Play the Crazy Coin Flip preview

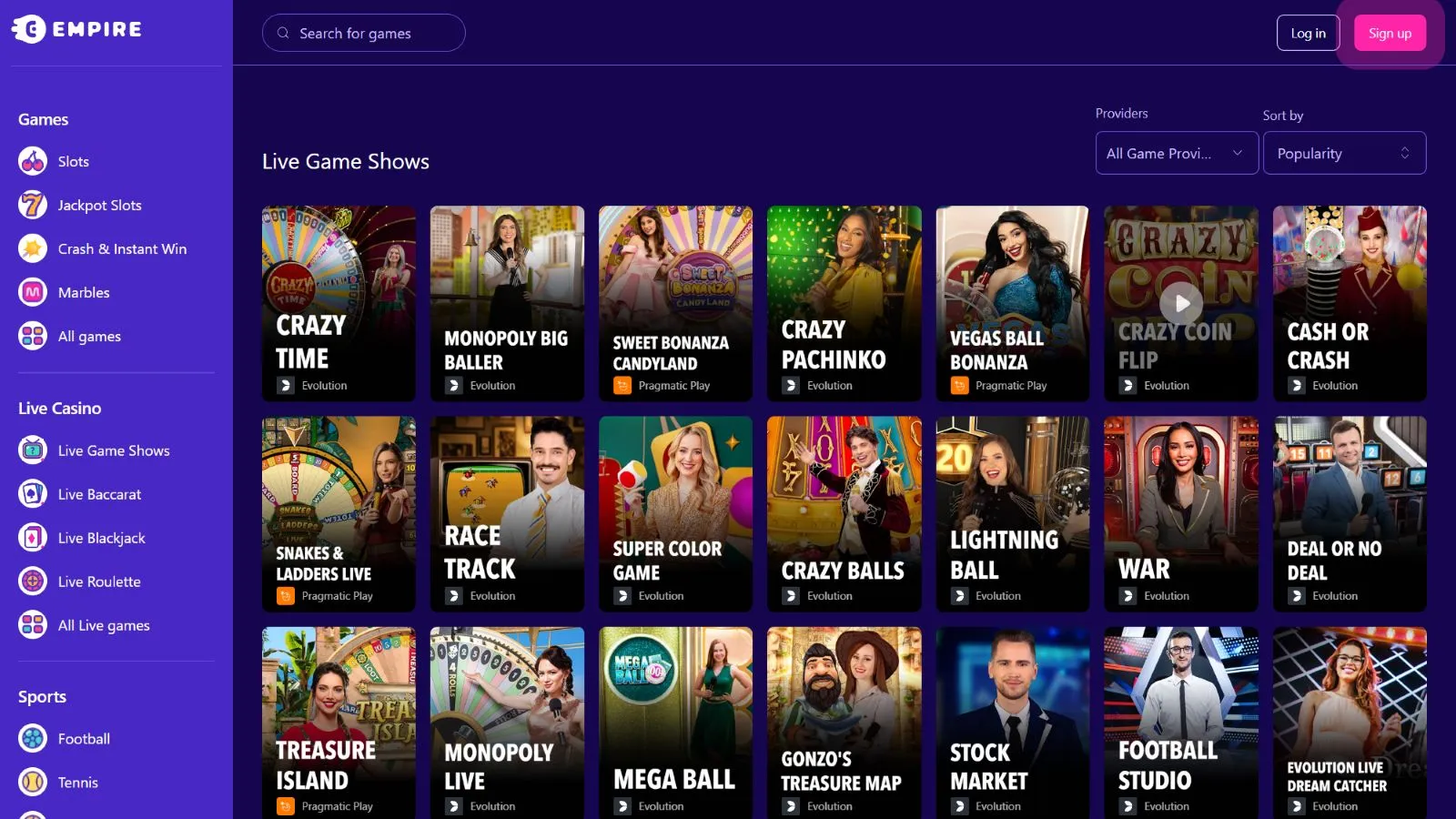1181,303
